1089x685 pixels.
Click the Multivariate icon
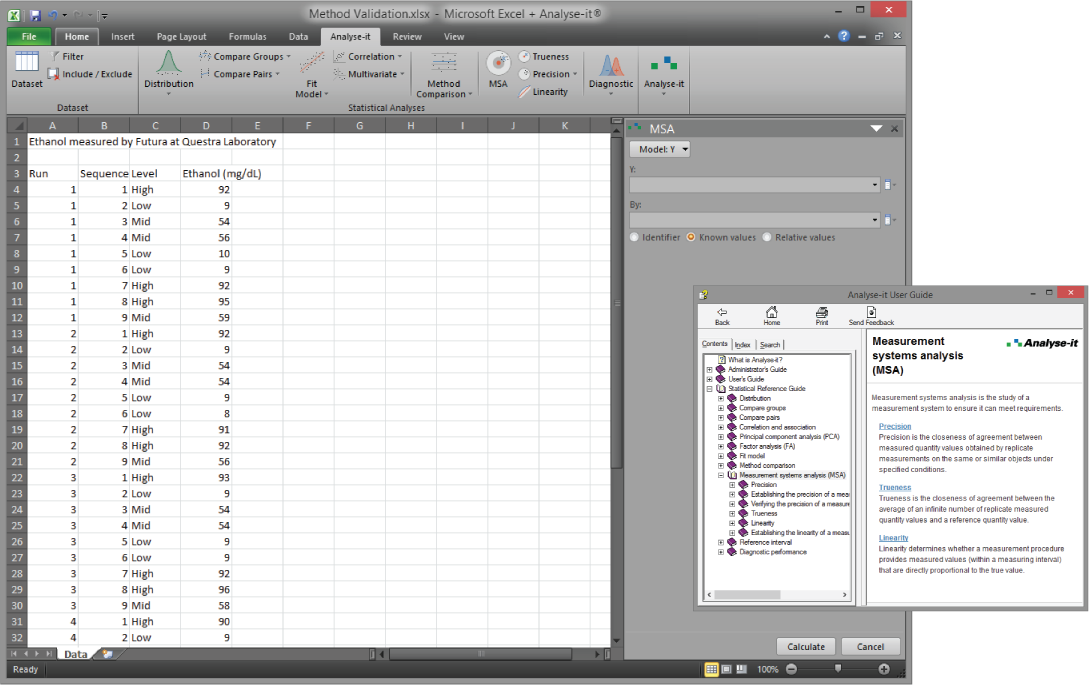[x=339, y=74]
